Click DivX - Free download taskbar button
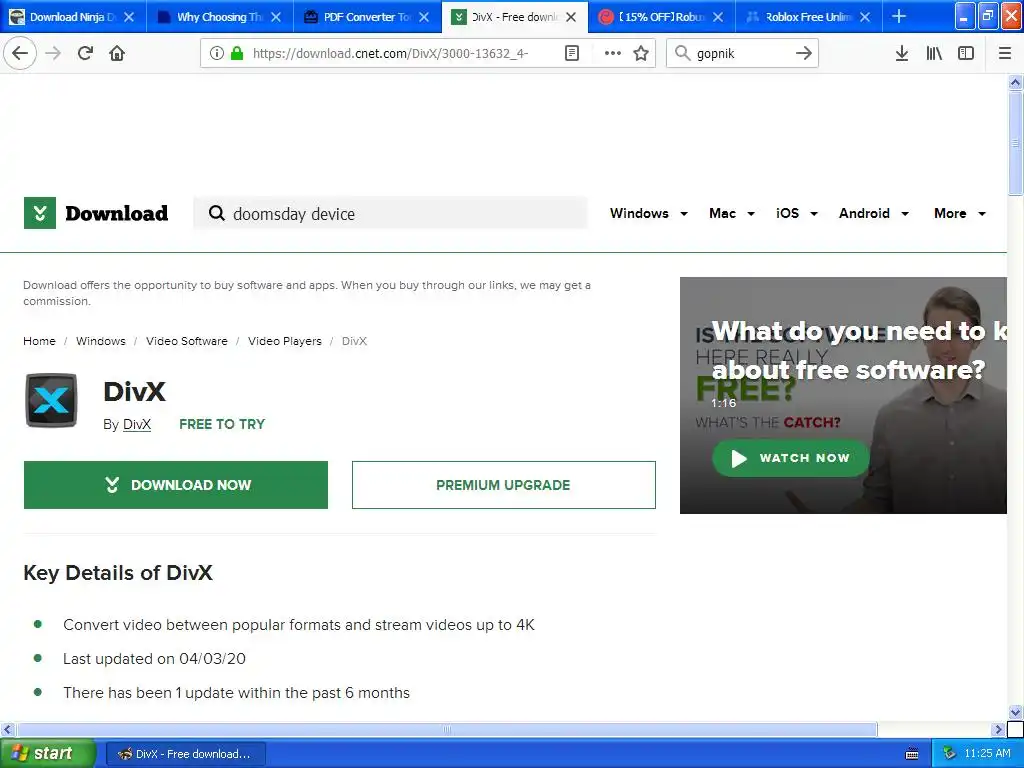The image size is (1024, 768). click(x=185, y=754)
